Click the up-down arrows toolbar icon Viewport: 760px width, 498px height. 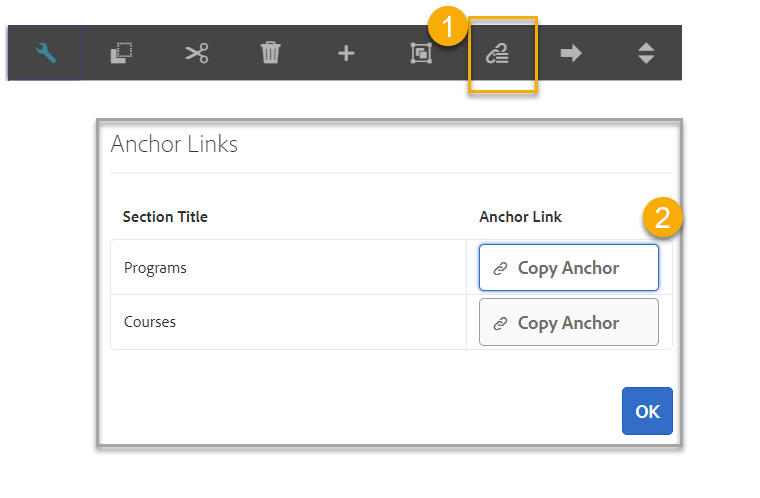coord(646,54)
